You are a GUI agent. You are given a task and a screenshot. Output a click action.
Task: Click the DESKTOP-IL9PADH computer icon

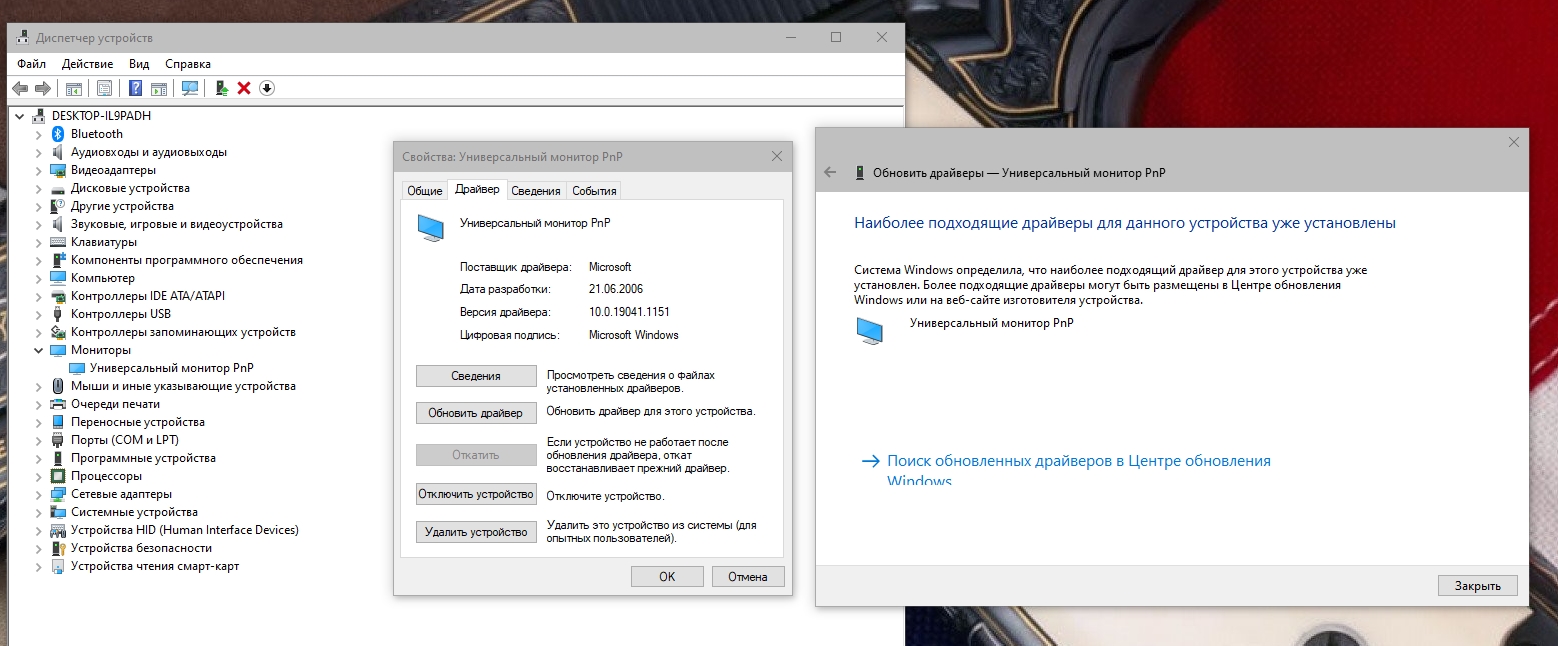click(x=40, y=116)
